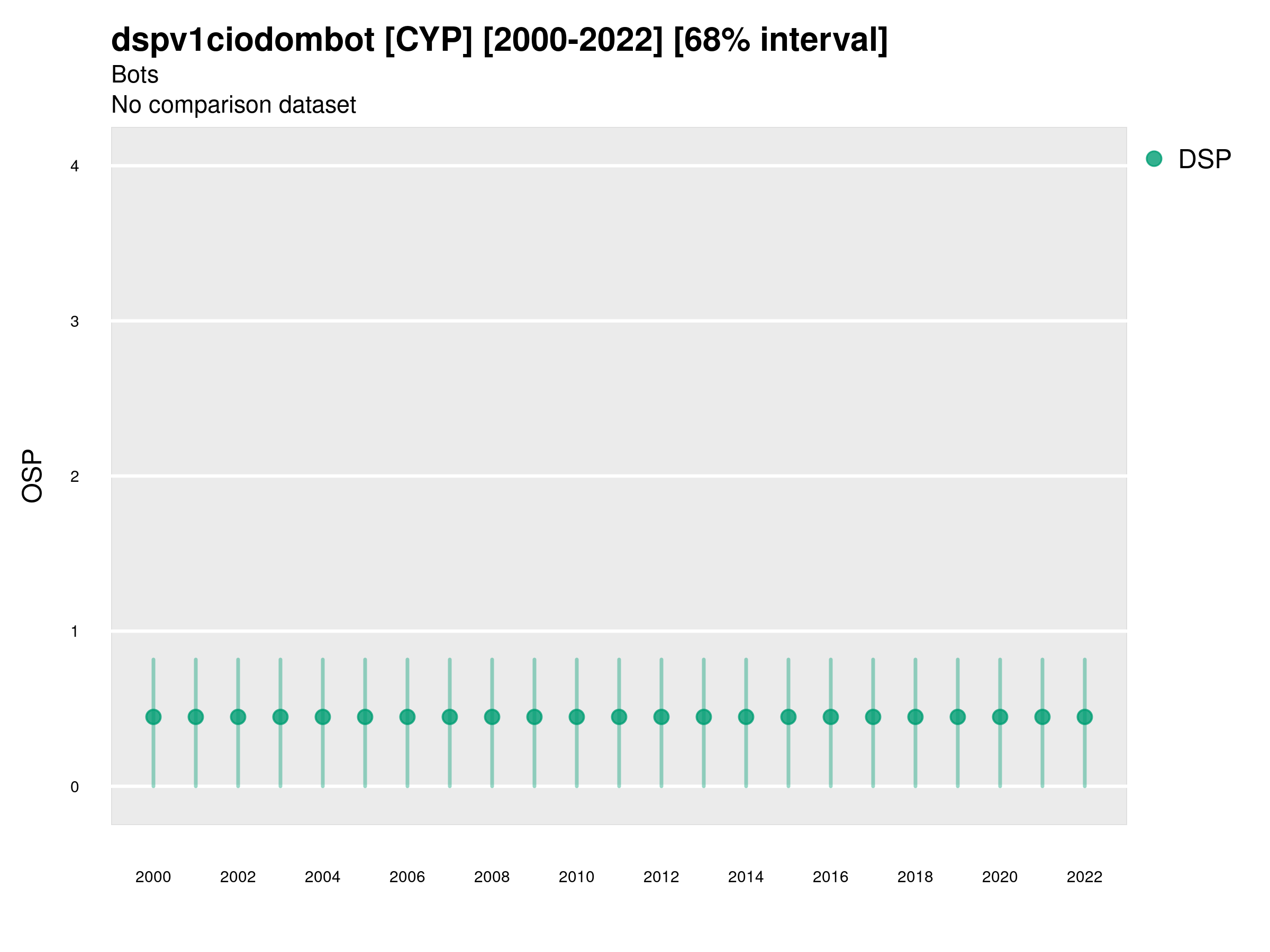Click the 2008 x-axis year label
Image resolution: width=1270 pixels, height=952 pixels.
click(x=492, y=877)
